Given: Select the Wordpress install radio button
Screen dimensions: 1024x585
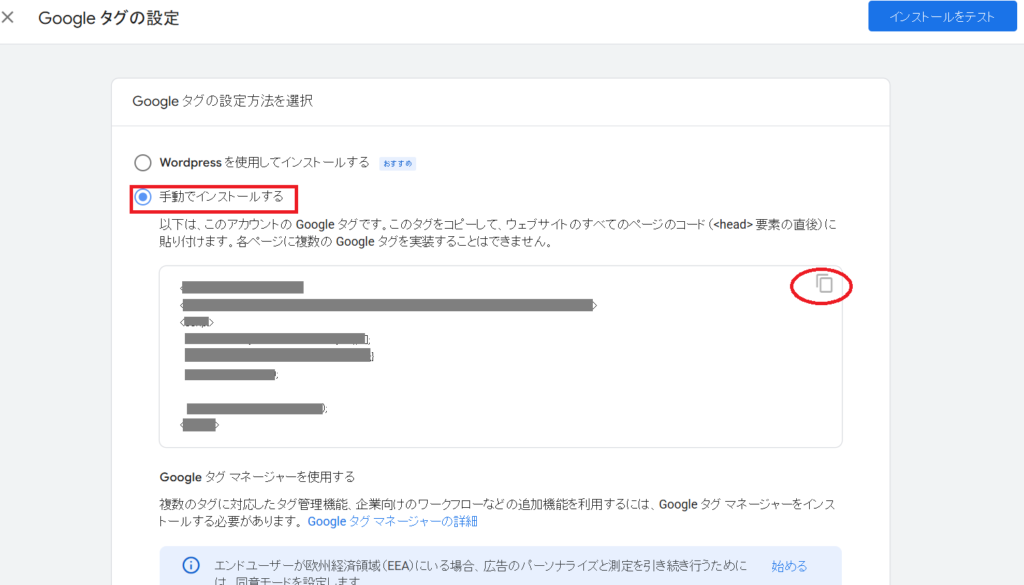Looking at the screenshot, I should 143,162.
